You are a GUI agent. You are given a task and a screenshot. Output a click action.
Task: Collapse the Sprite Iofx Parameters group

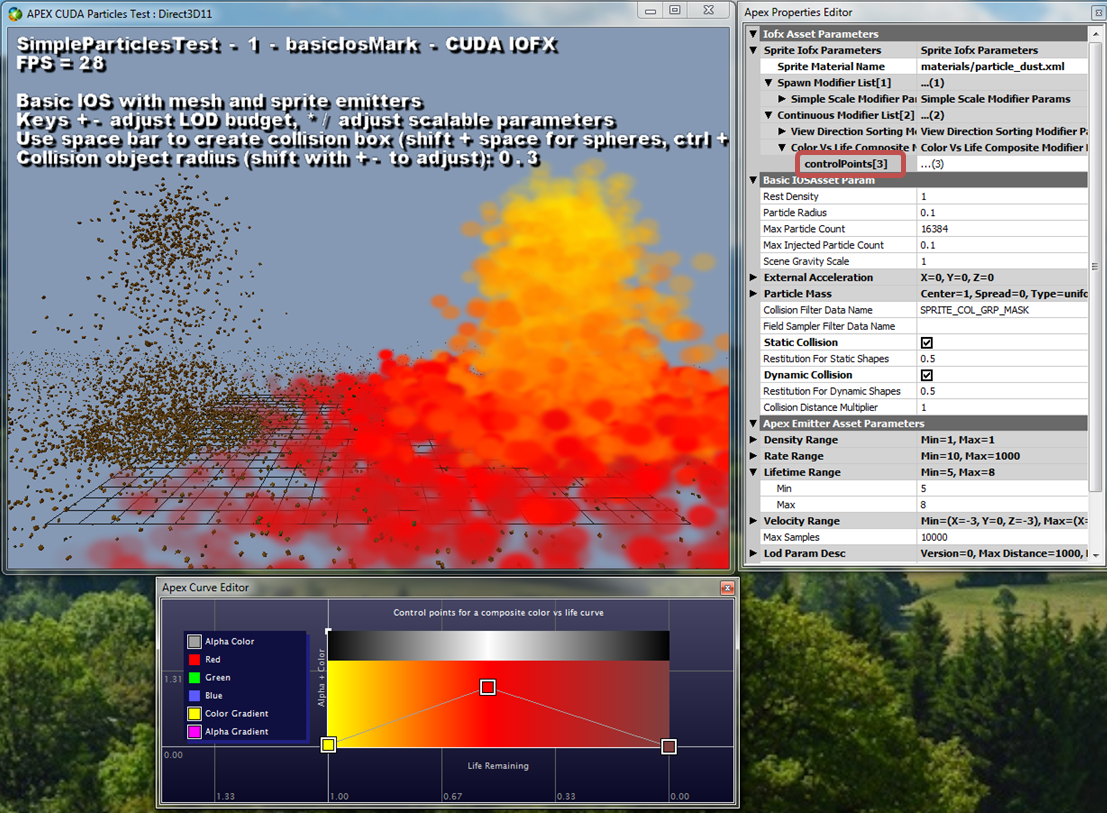point(753,50)
